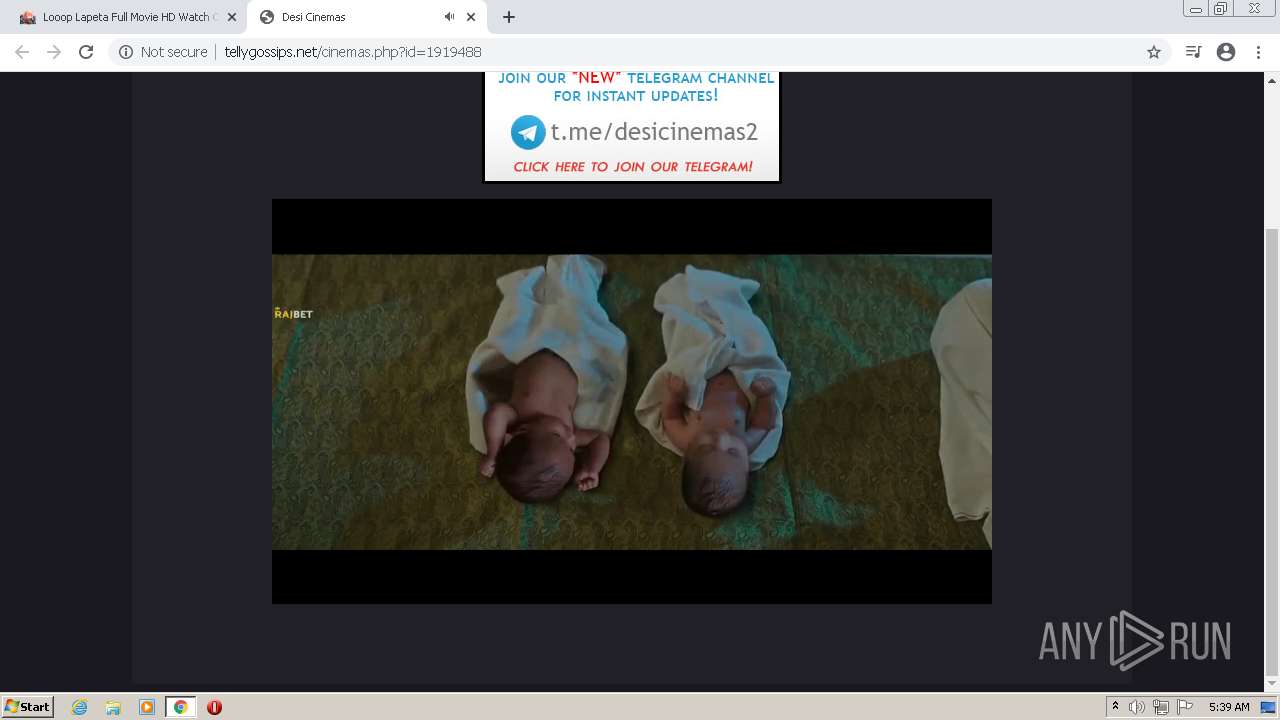
Task: Open a new browser tab
Action: tap(509, 17)
